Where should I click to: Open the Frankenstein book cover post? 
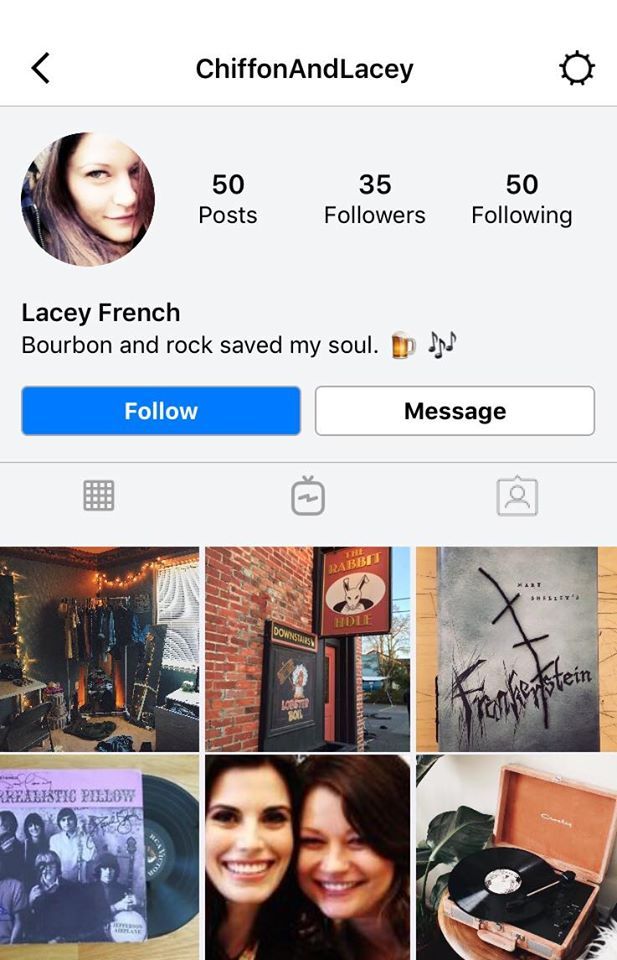pos(517,649)
